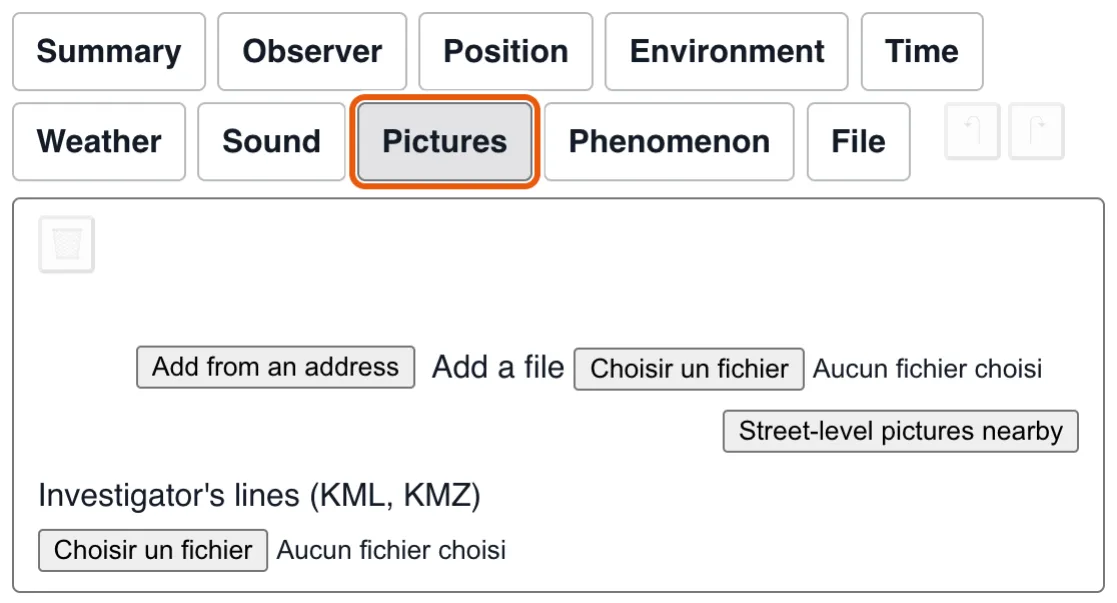Screen dimensions: 1117x603
Task: Show the Weather tab
Action: pyautogui.click(x=99, y=141)
